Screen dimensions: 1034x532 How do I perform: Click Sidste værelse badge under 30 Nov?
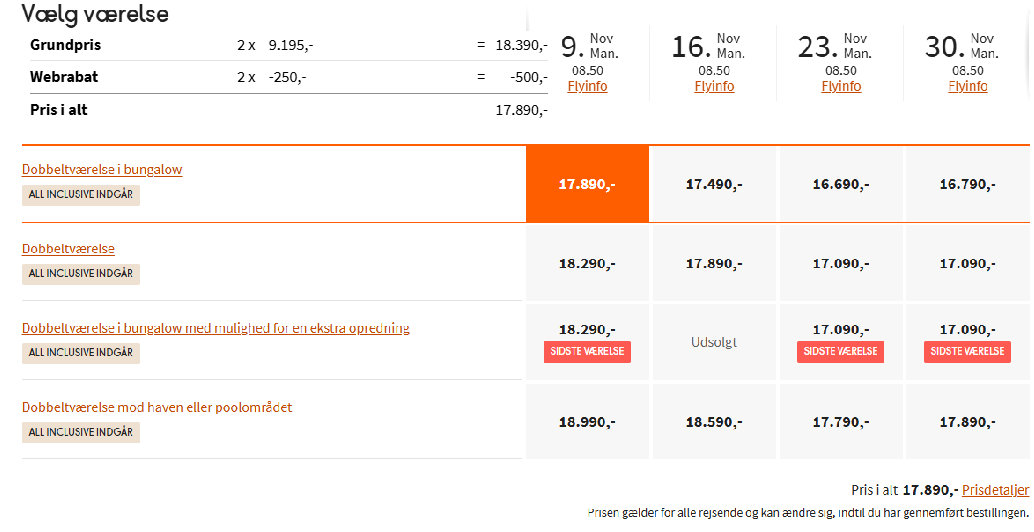coord(968,352)
